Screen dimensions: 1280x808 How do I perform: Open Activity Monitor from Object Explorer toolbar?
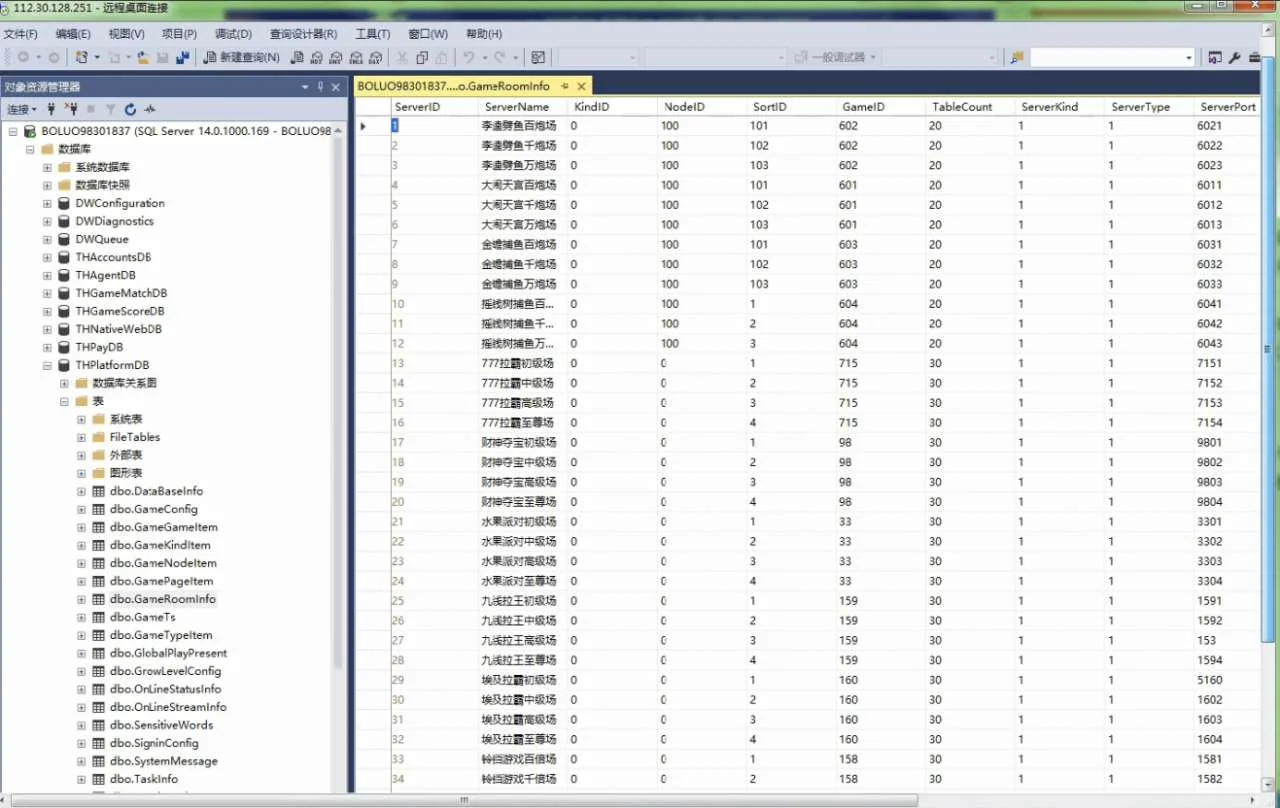pyautogui.click(x=150, y=109)
